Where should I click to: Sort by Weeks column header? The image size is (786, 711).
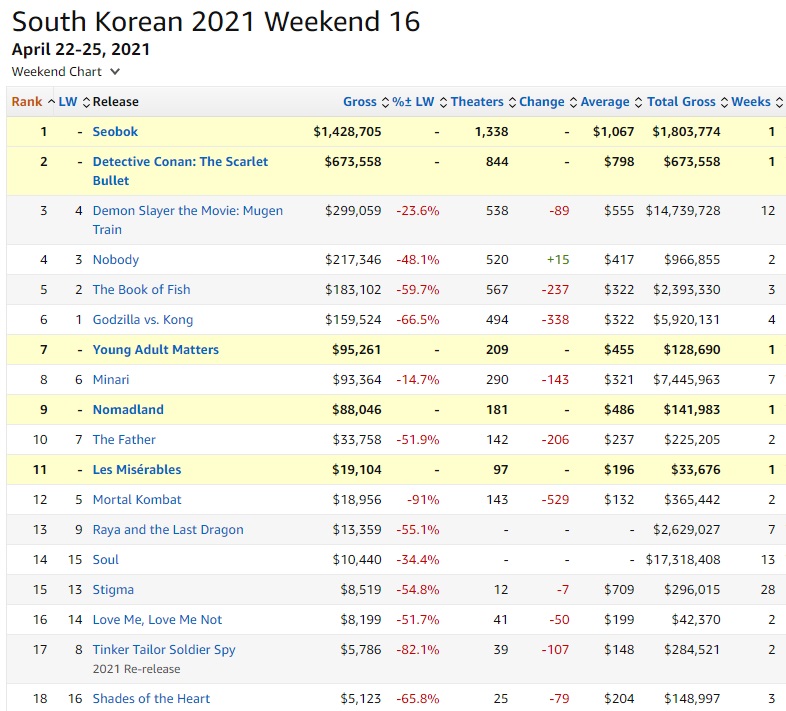(751, 102)
